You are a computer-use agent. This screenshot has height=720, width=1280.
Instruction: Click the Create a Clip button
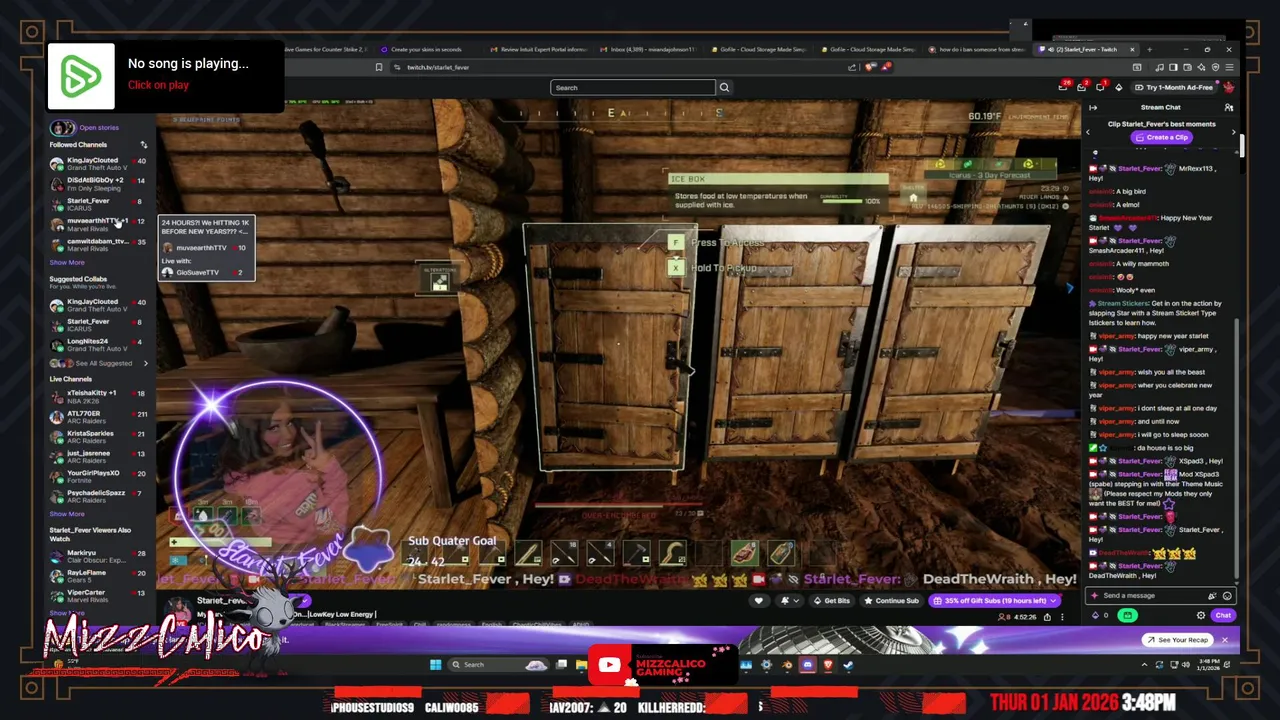(x=1162, y=137)
